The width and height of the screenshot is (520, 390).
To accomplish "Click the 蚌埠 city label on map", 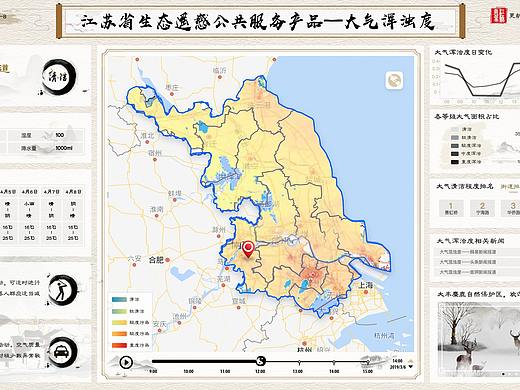I will [x=175, y=194].
